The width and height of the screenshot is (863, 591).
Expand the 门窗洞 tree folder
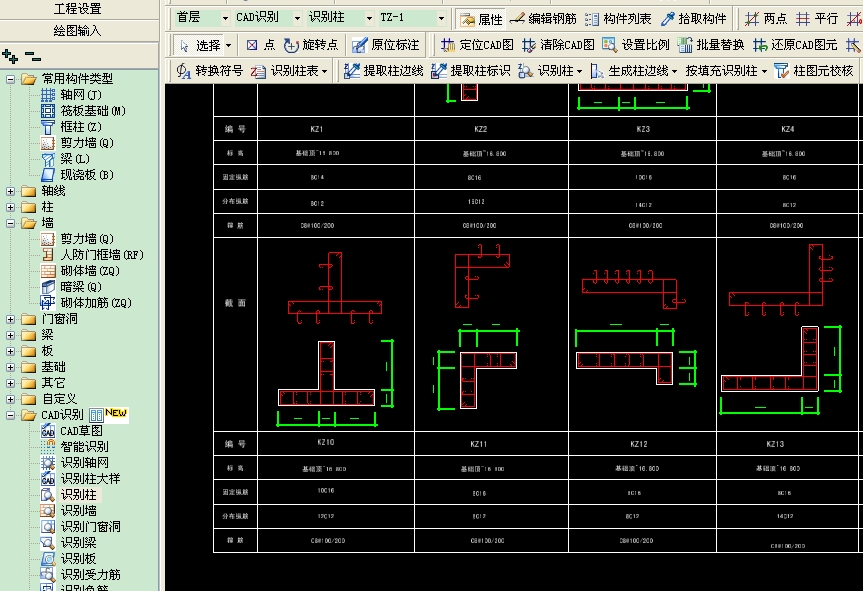pos(10,319)
